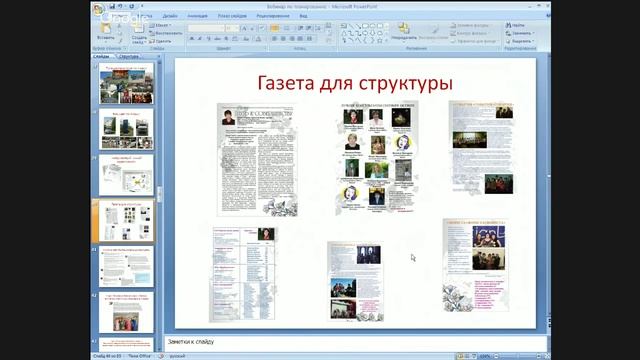Click the decrease indent icon
Viewport: 640px width, 360px height.
(300, 28)
